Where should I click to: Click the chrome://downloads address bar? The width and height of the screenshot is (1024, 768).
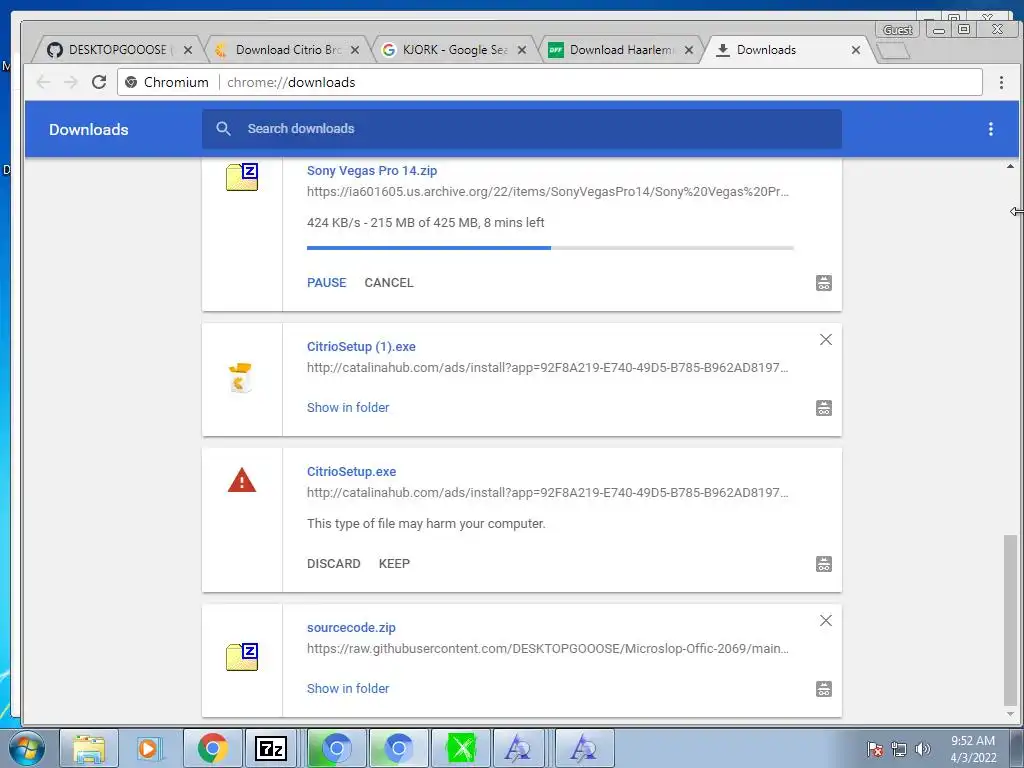[x=550, y=82]
